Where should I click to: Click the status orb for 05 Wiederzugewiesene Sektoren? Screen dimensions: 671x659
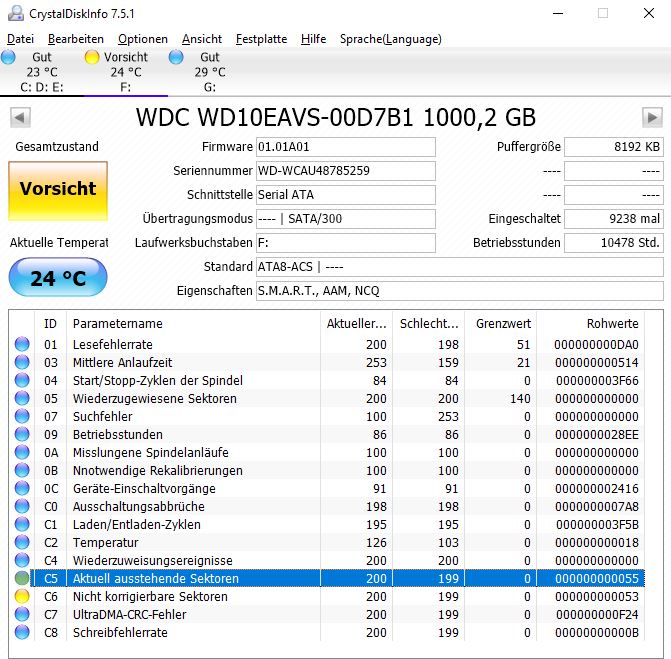[x=22, y=398]
